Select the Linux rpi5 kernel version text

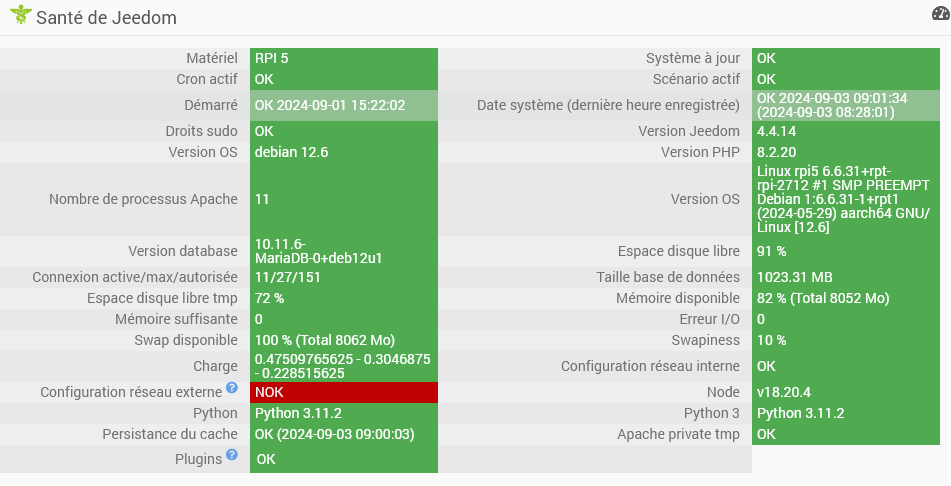coord(845,199)
